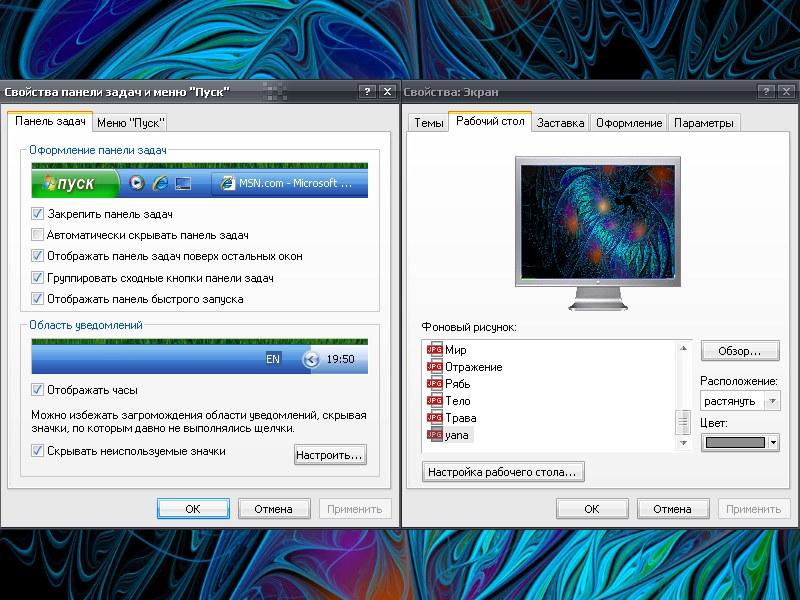Image resolution: width=800 pixels, height=600 pixels.
Task: Select Отражение wallpaper in the list
Action: coord(473,367)
